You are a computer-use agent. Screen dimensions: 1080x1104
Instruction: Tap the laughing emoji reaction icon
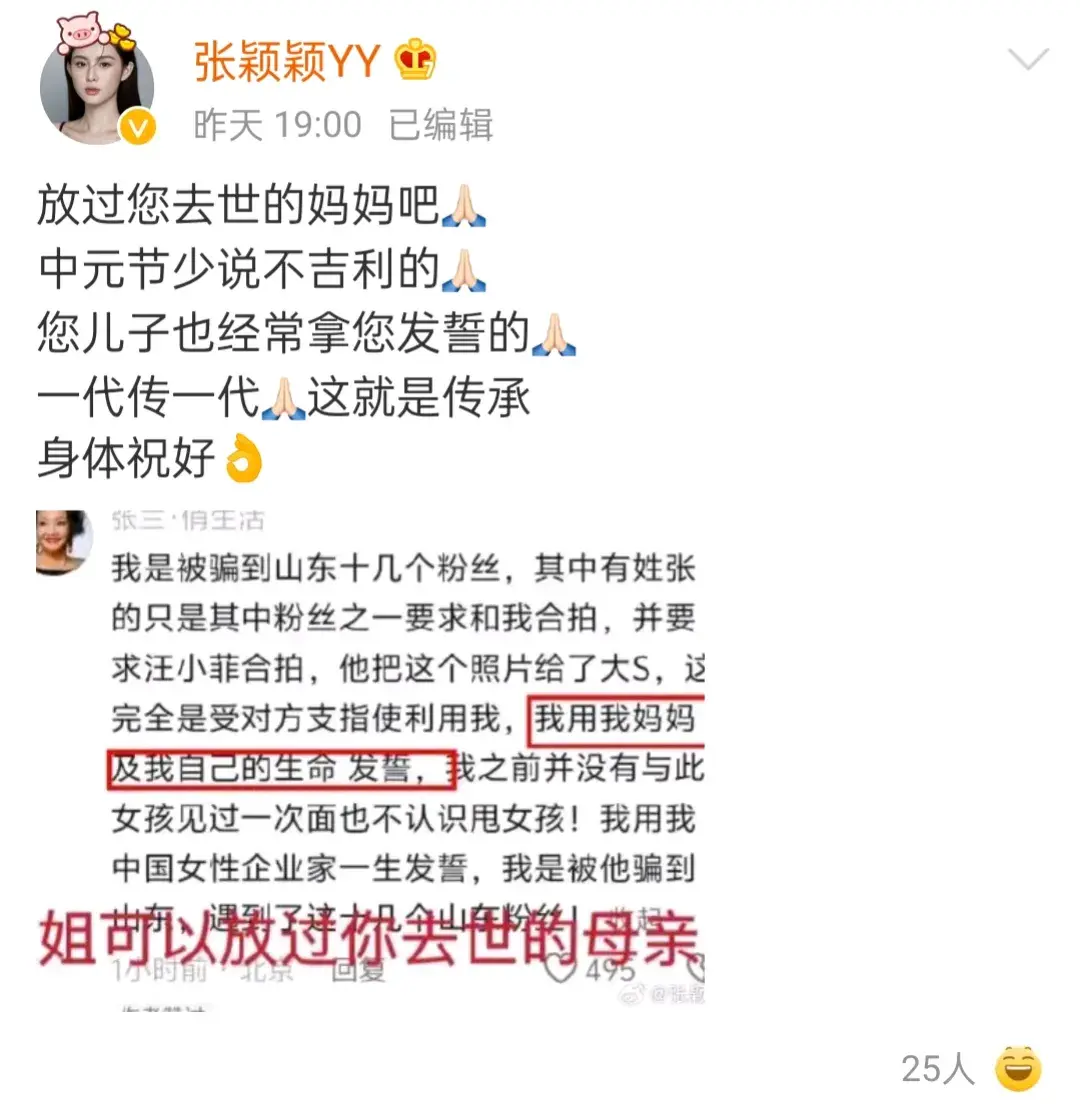pyautogui.click(x=1018, y=1068)
